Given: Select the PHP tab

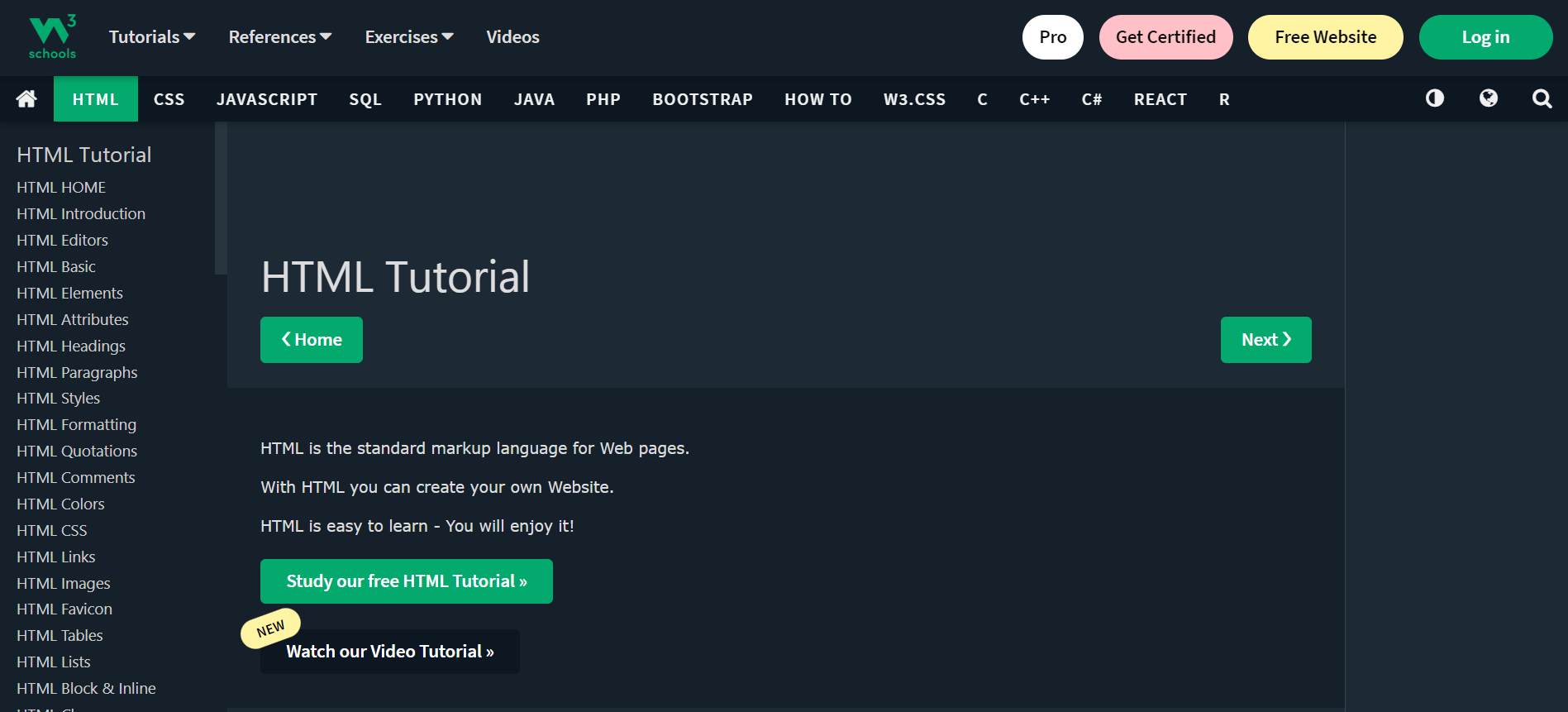Looking at the screenshot, I should pyautogui.click(x=603, y=99).
